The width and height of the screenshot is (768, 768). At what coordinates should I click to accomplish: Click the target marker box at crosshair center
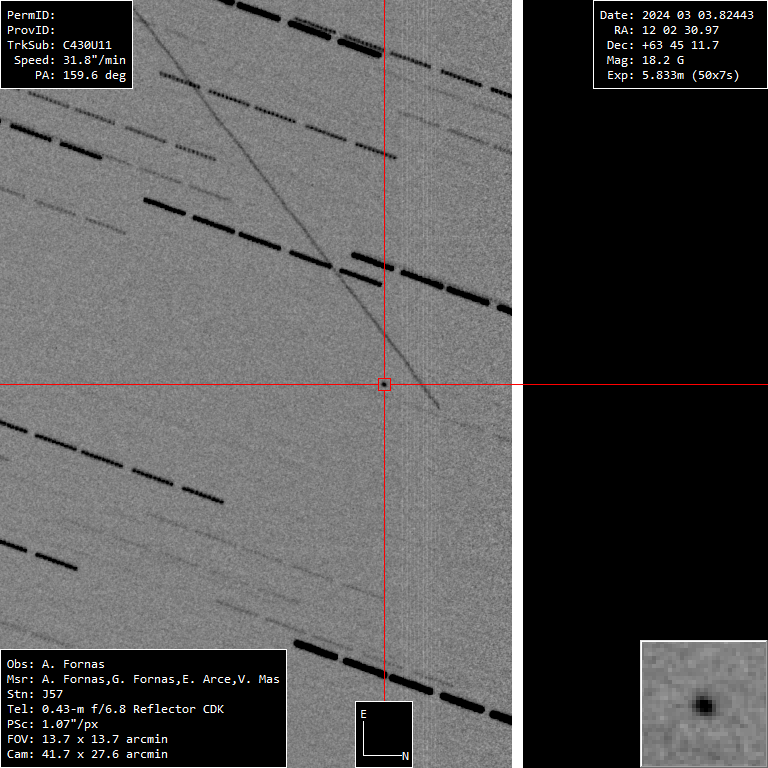coord(384,384)
